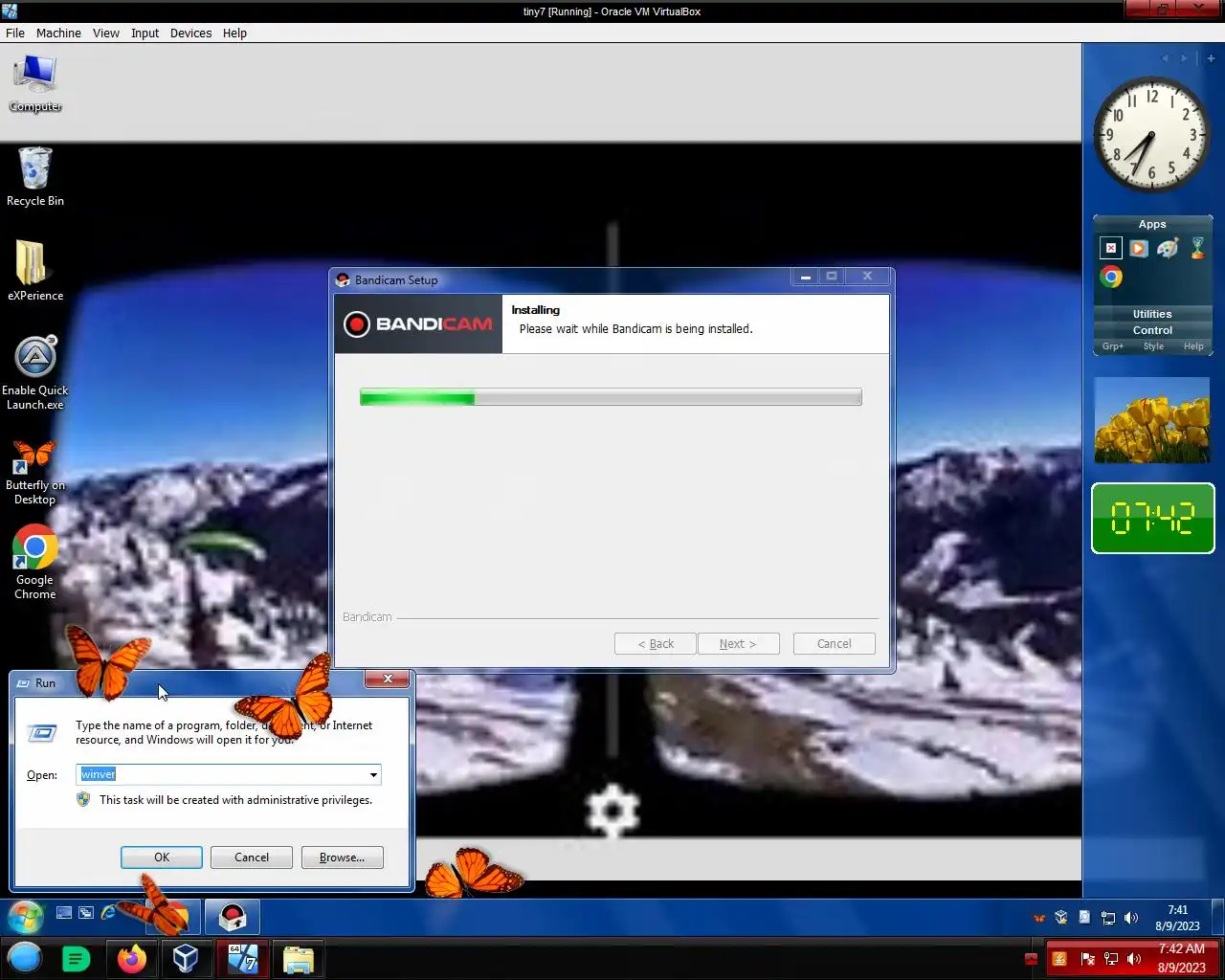This screenshot has height=980, width=1225.
Task: Open VirtualBox Machine menu
Action: pyautogui.click(x=58, y=33)
